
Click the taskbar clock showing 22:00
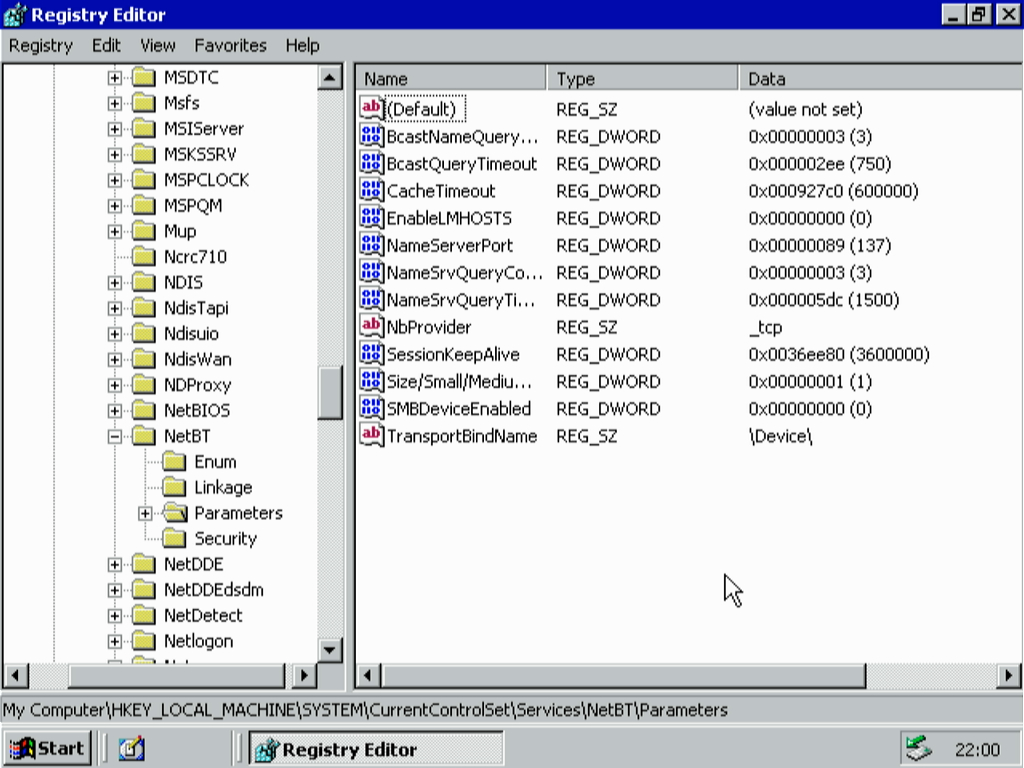pyautogui.click(x=977, y=749)
